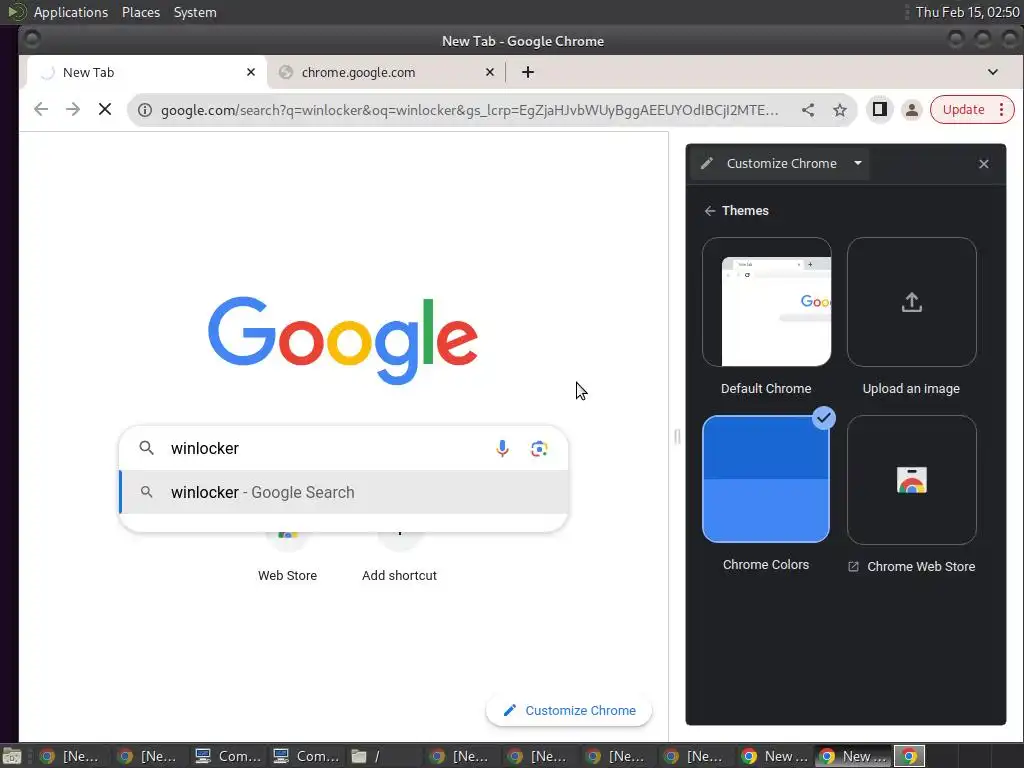The image size is (1024, 768).
Task: Click Add shortcut on the new tab page
Action: pyautogui.click(x=400, y=555)
